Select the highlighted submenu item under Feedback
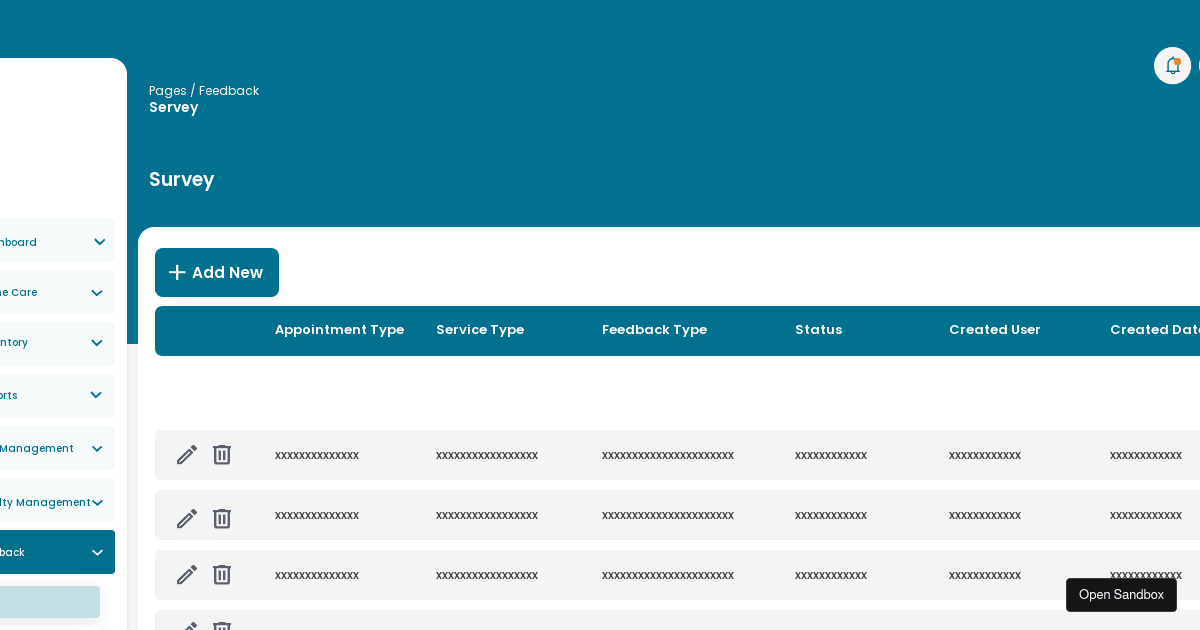1200x630 pixels. tap(50, 602)
